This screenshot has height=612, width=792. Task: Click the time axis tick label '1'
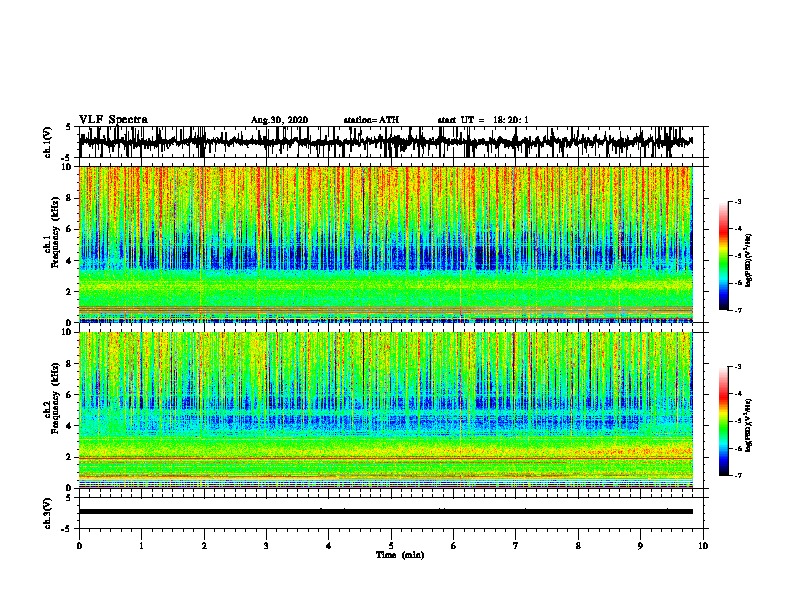coord(141,546)
